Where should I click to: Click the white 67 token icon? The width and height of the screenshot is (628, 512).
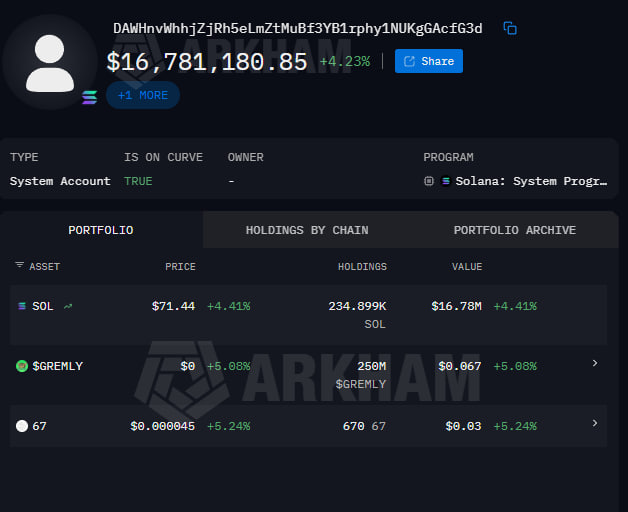point(22,426)
